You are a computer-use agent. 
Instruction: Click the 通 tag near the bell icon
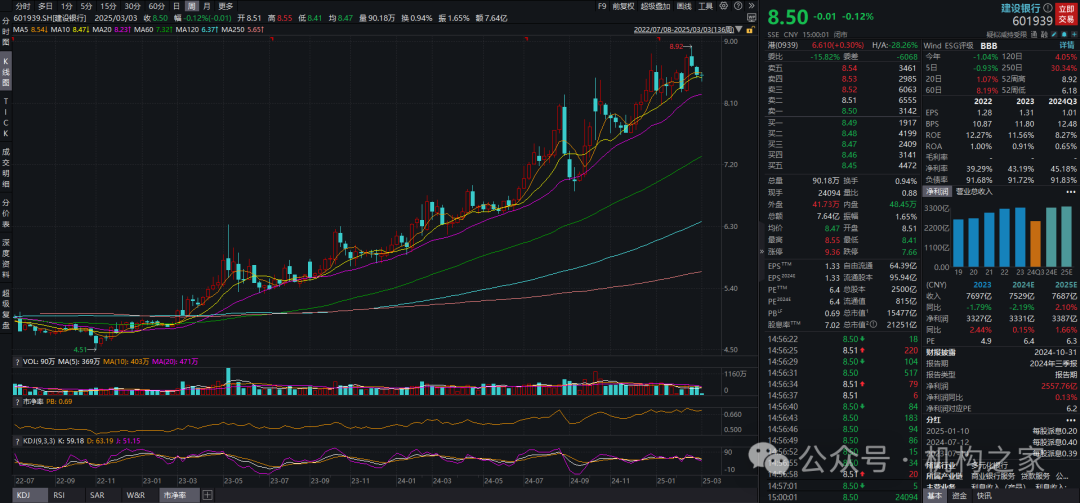(x=1033, y=34)
